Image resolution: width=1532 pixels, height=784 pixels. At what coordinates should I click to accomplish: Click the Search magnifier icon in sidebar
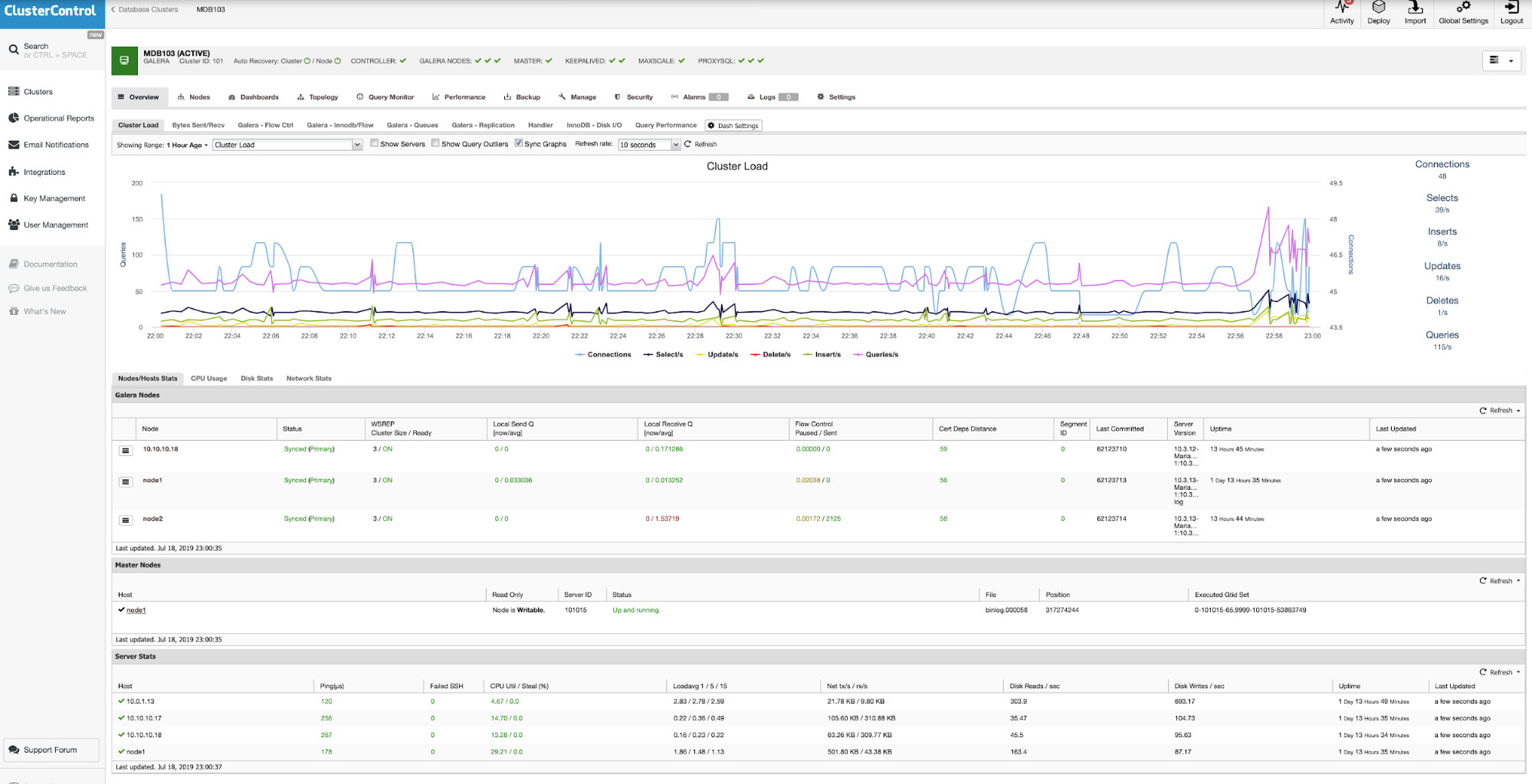point(14,50)
